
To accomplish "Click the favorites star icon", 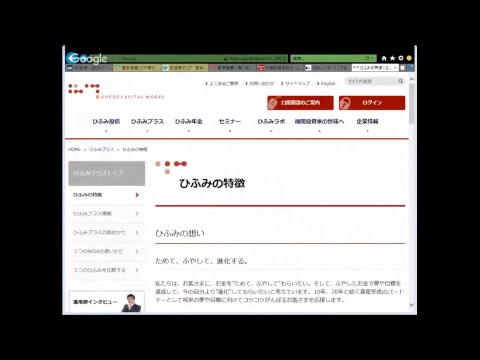I will coord(393,58).
